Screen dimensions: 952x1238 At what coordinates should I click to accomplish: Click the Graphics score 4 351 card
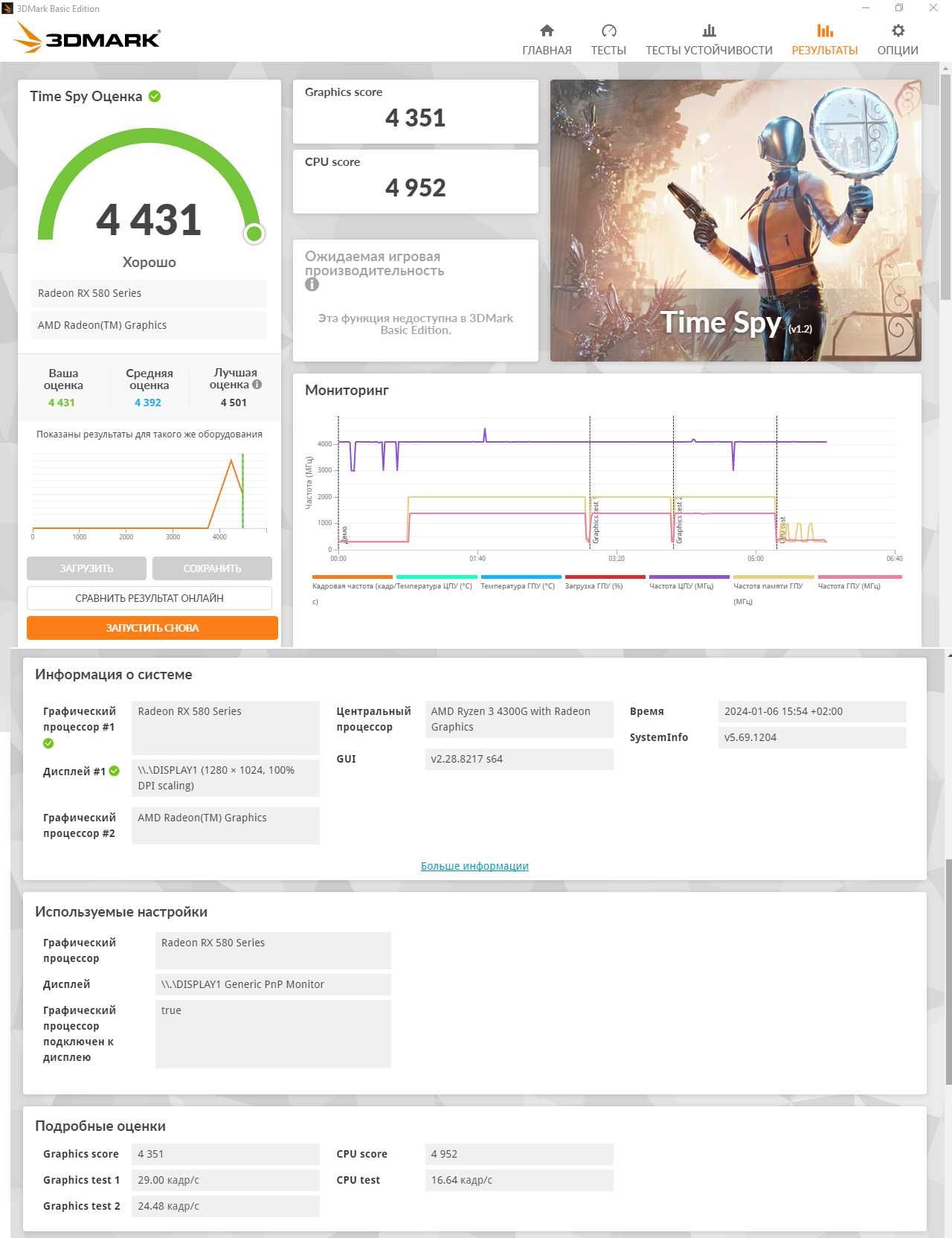pos(416,112)
